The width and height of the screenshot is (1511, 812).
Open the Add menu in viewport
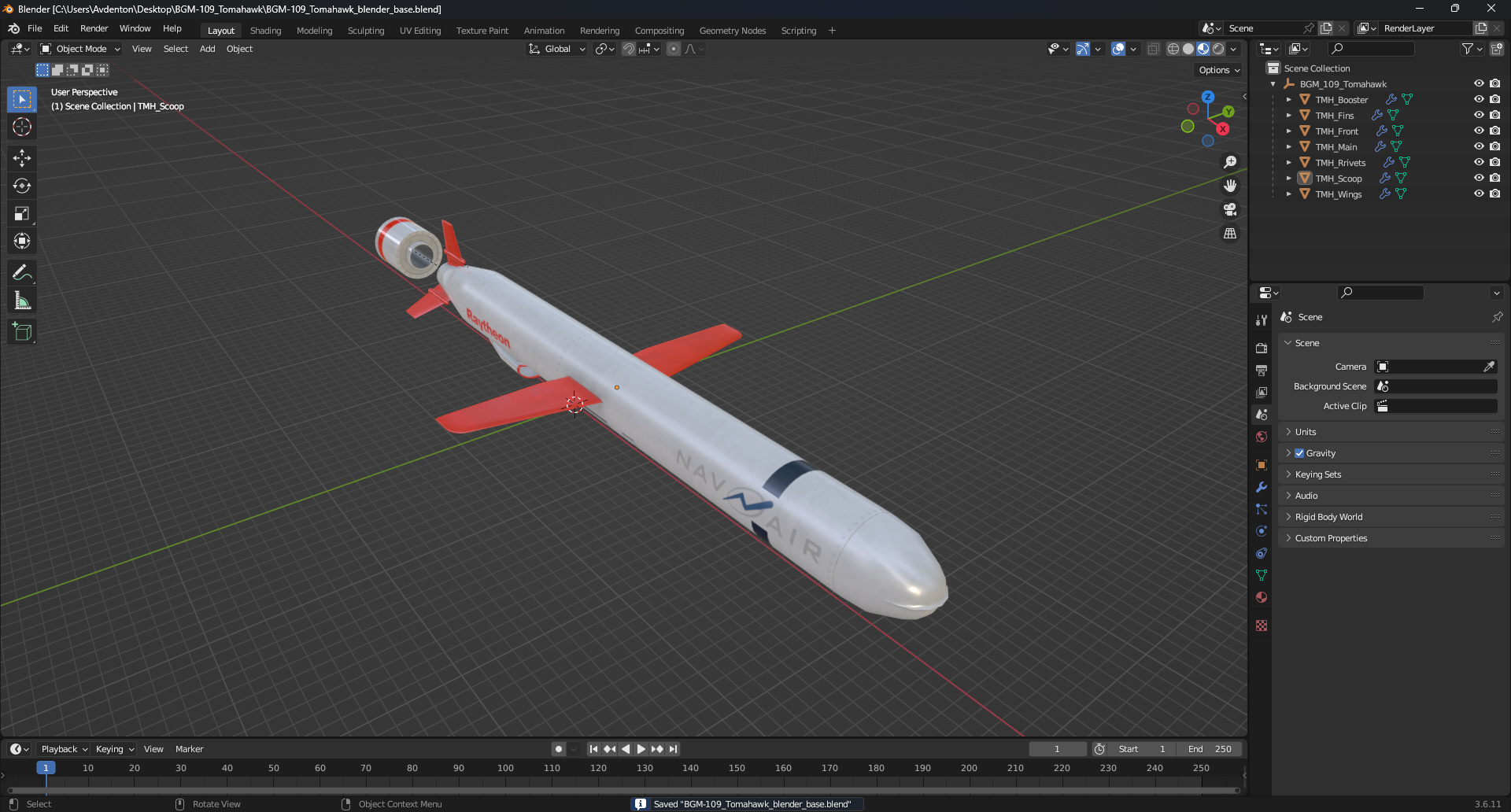[207, 49]
